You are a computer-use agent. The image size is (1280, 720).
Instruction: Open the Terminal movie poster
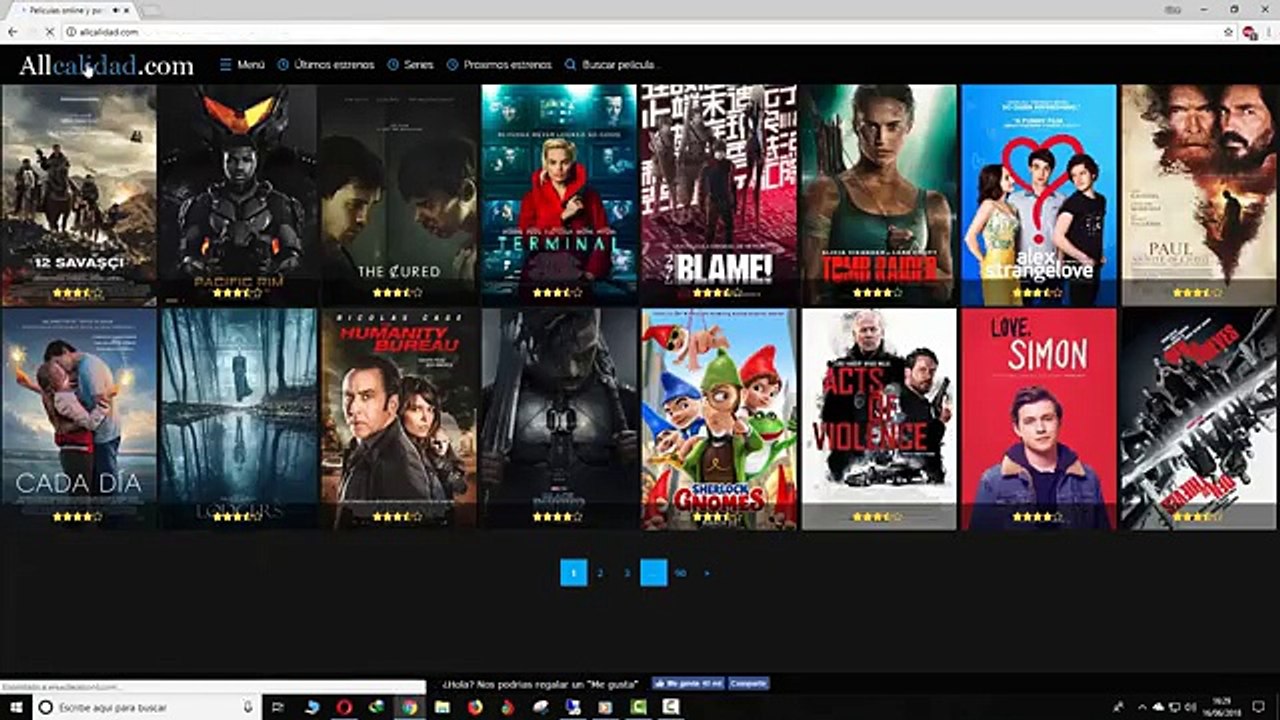(558, 195)
